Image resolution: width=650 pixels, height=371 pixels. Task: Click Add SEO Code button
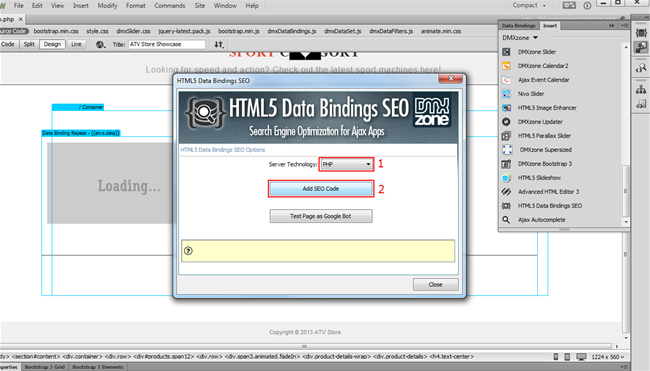point(321,189)
